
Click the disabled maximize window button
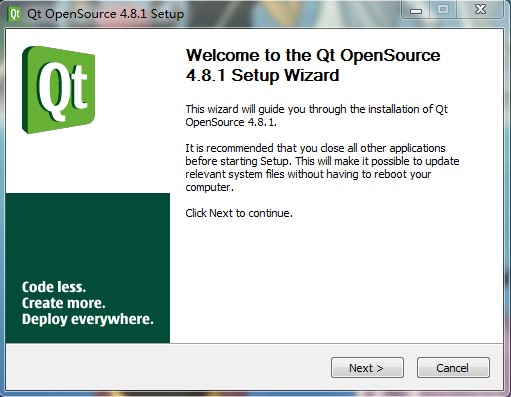(443, 10)
